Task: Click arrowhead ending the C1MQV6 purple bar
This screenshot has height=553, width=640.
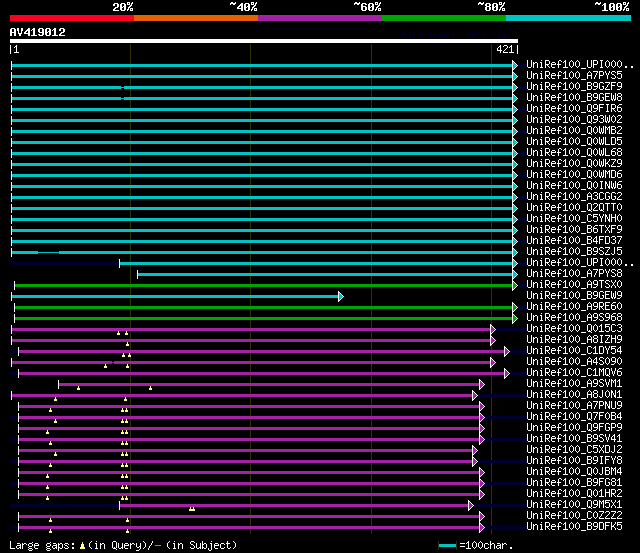Action: 507,374
